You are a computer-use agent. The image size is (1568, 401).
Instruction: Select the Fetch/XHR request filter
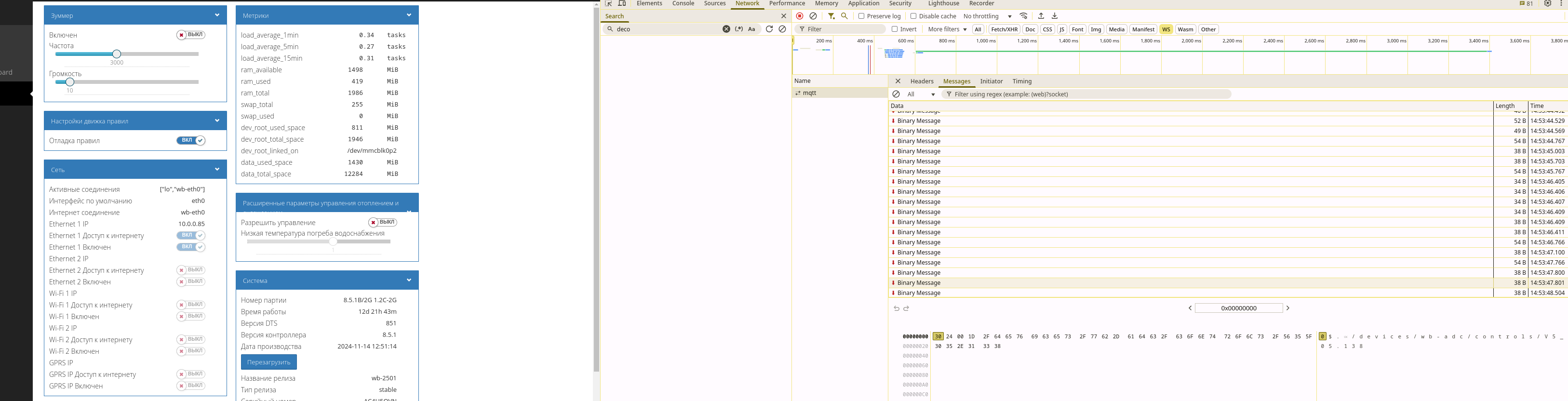click(1004, 29)
